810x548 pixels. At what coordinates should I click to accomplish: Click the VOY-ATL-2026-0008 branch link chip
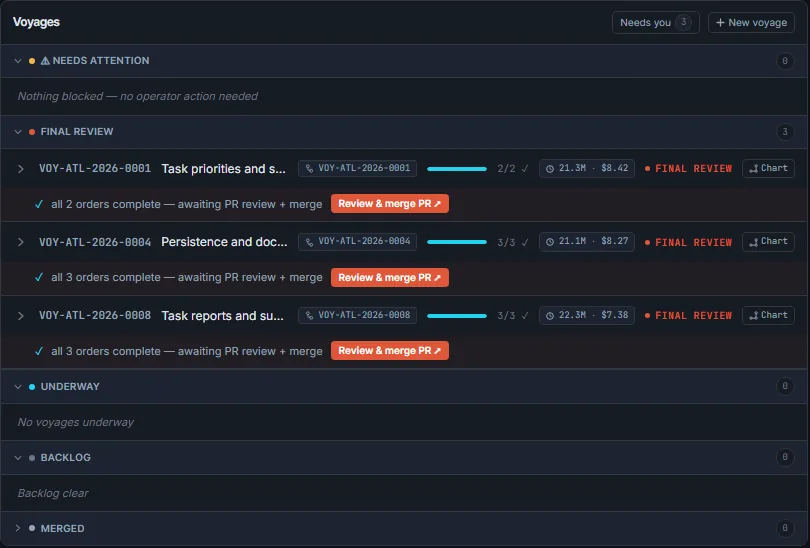357,315
